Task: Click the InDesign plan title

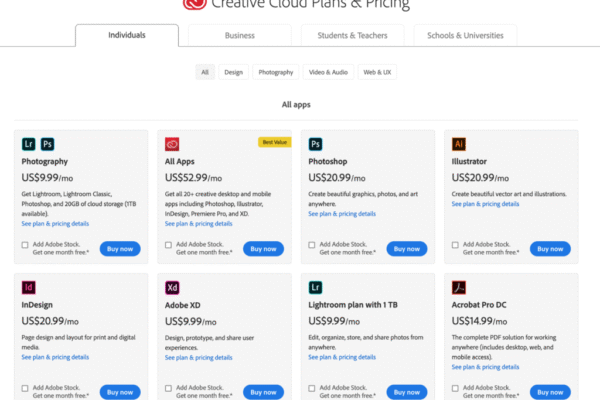Action: (37, 305)
